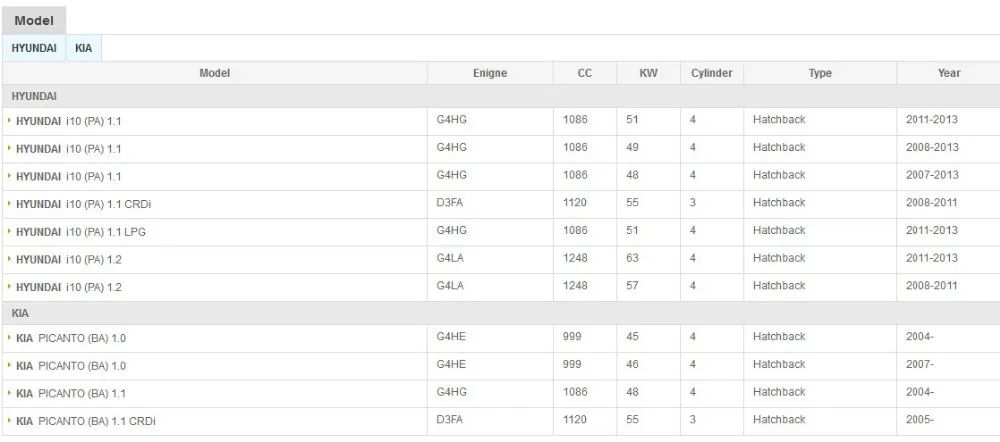The height and width of the screenshot is (442, 1000).
Task: Switch to the KIA tab
Action: click(84, 48)
